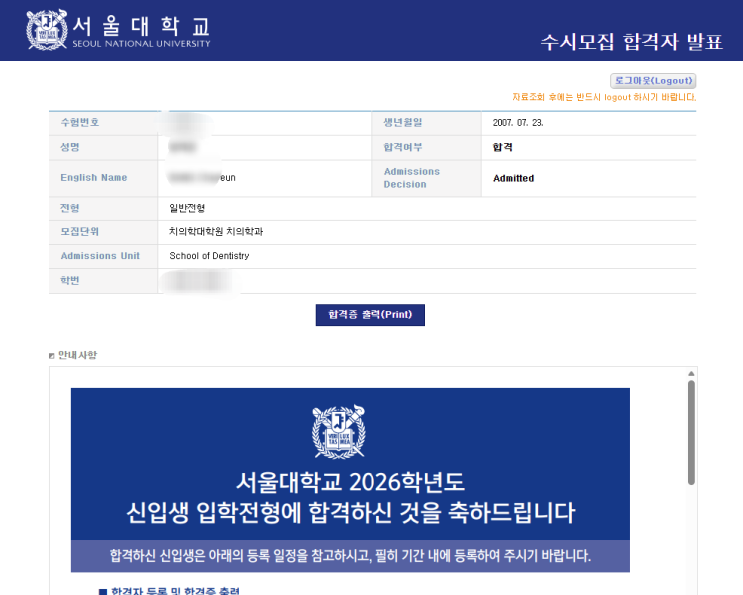The height and width of the screenshot is (595, 743).
Task: Click the 생년월일 label cell
Action: click(x=426, y=123)
